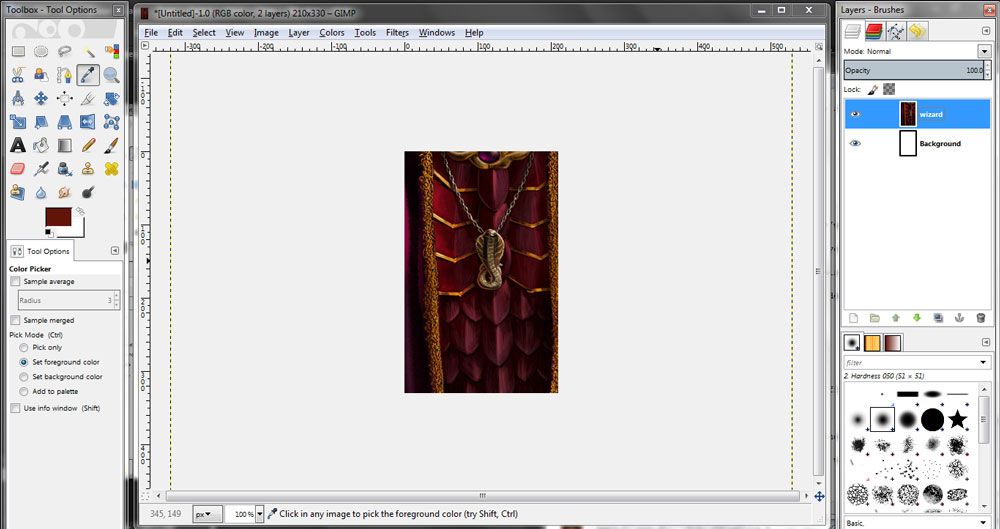
Task: Choose Add to palette radio option
Action: (x=24, y=392)
